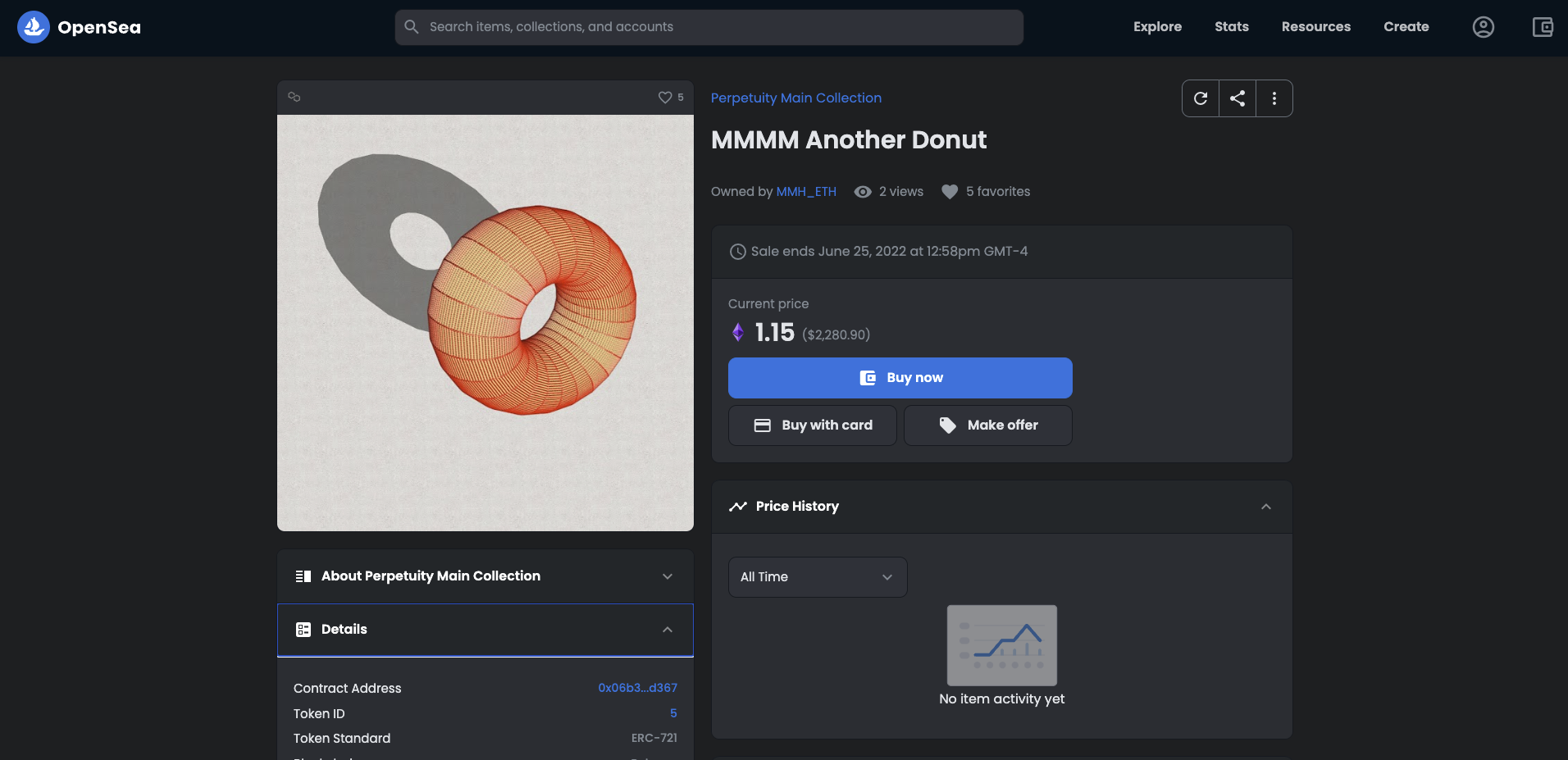Viewport: 1568px width, 760px height.
Task: Open the donut NFT image
Action: click(485, 323)
